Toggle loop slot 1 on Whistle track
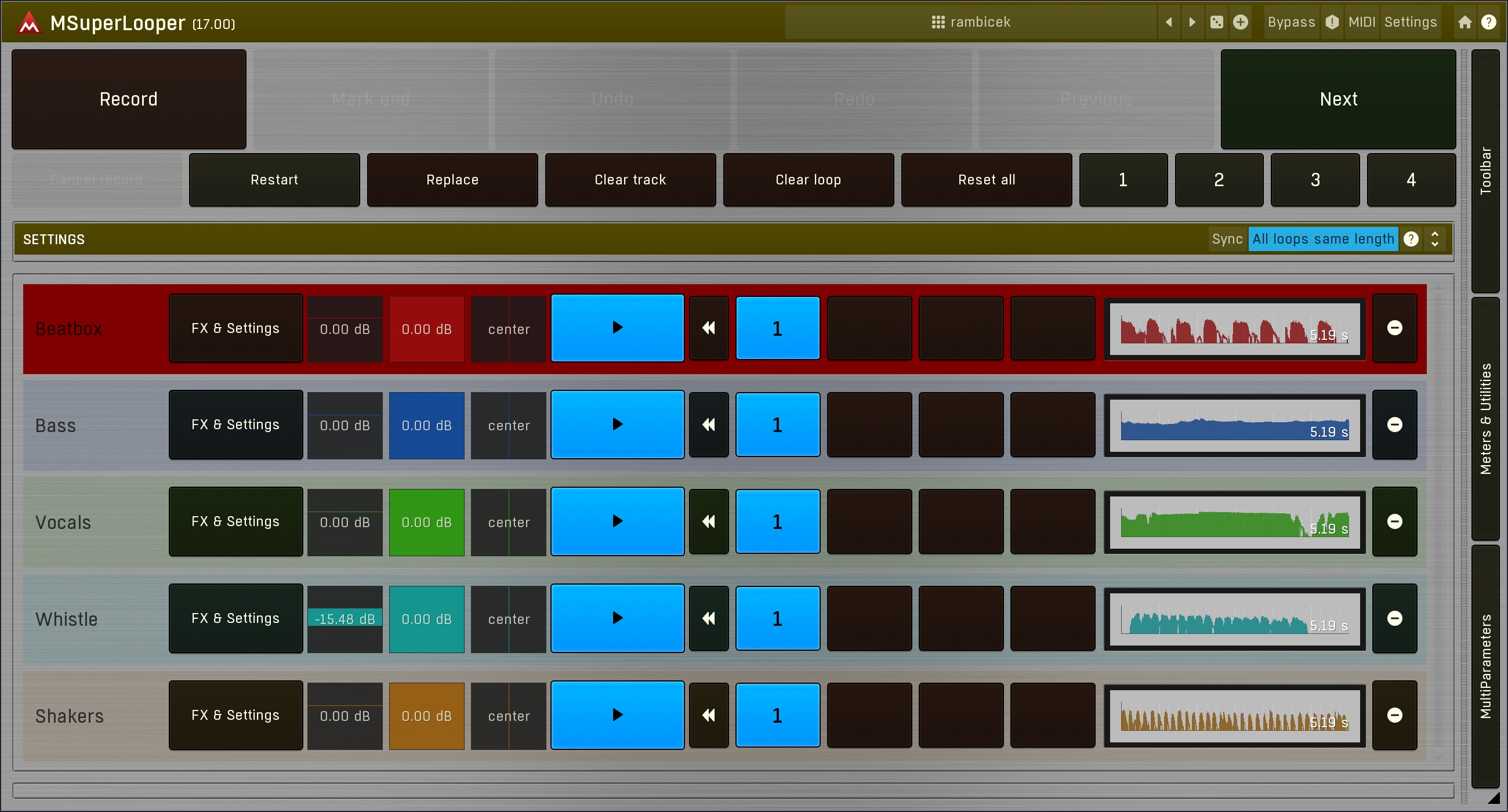This screenshot has width=1508, height=812. tap(777, 619)
